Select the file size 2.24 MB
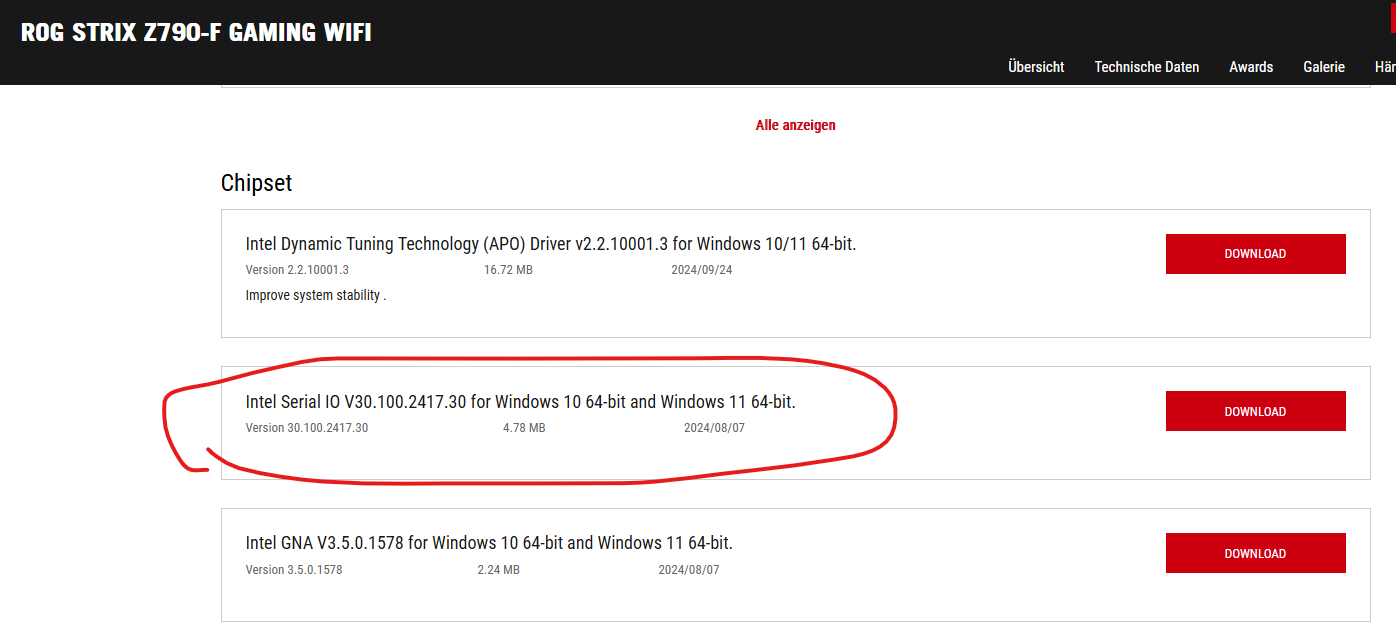1396x642 pixels. [x=498, y=570]
